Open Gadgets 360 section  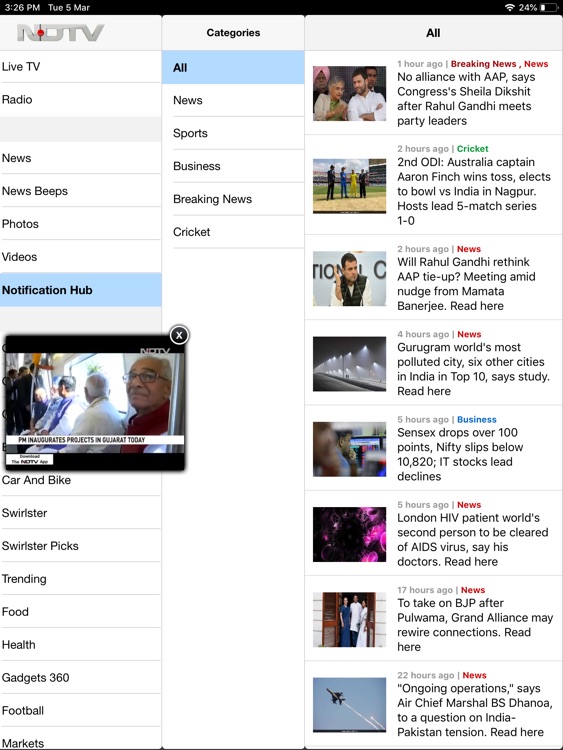pos(80,678)
